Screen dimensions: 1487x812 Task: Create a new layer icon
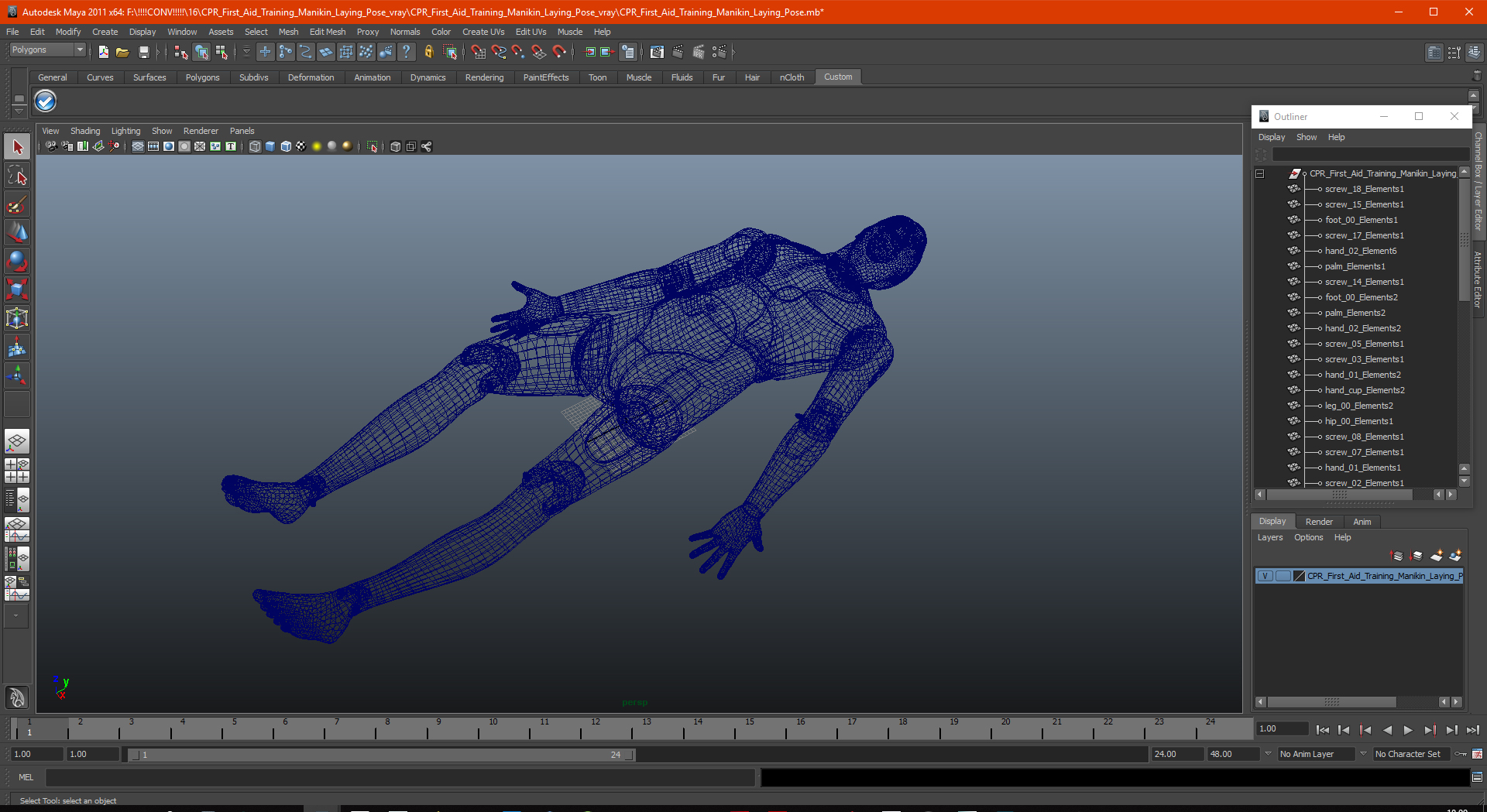point(1437,556)
